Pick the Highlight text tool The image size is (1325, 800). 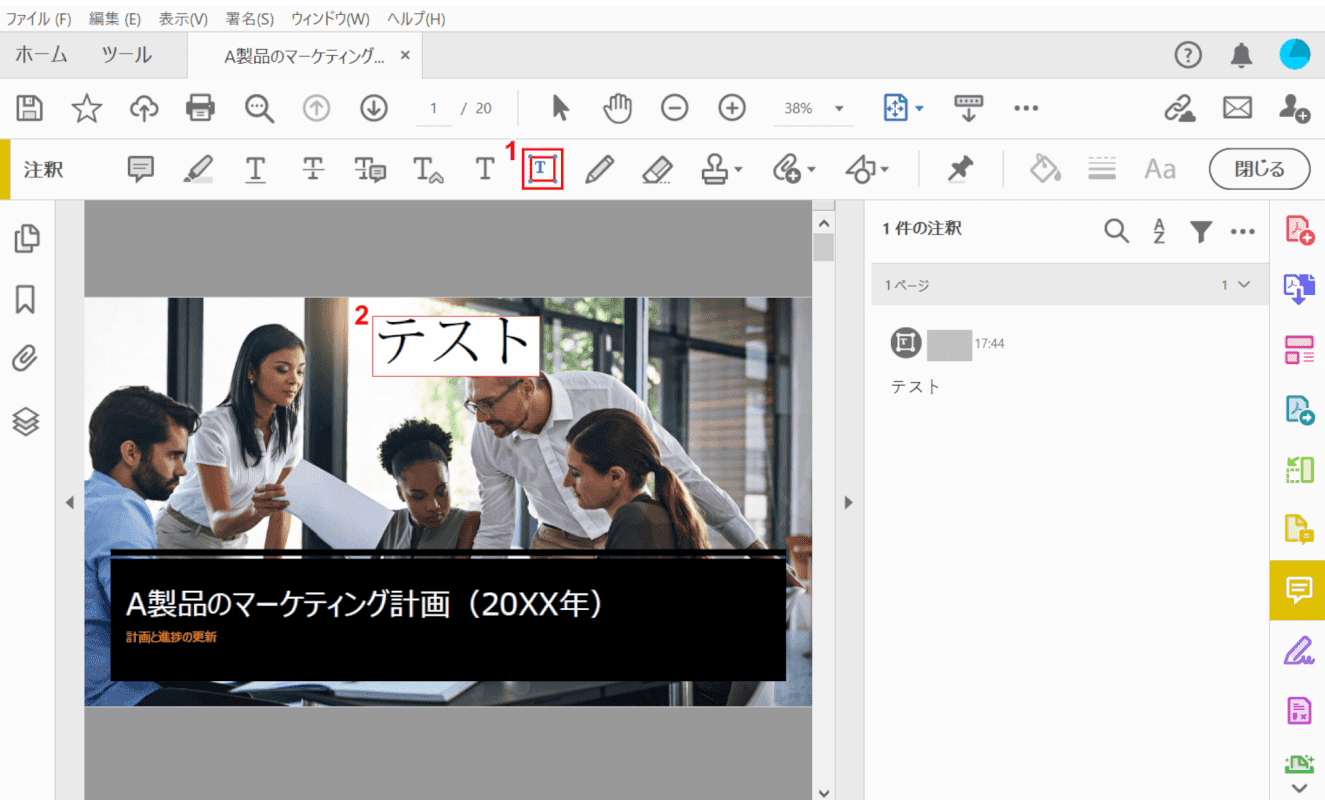pos(198,169)
